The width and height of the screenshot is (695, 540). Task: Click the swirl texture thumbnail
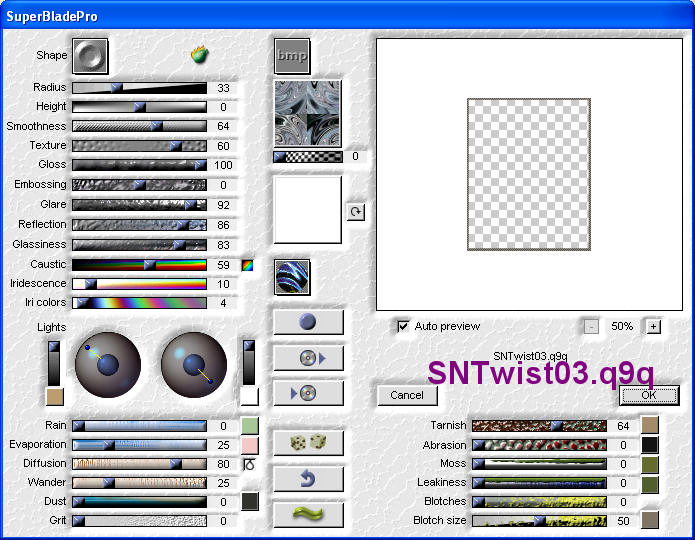(x=308, y=113)
